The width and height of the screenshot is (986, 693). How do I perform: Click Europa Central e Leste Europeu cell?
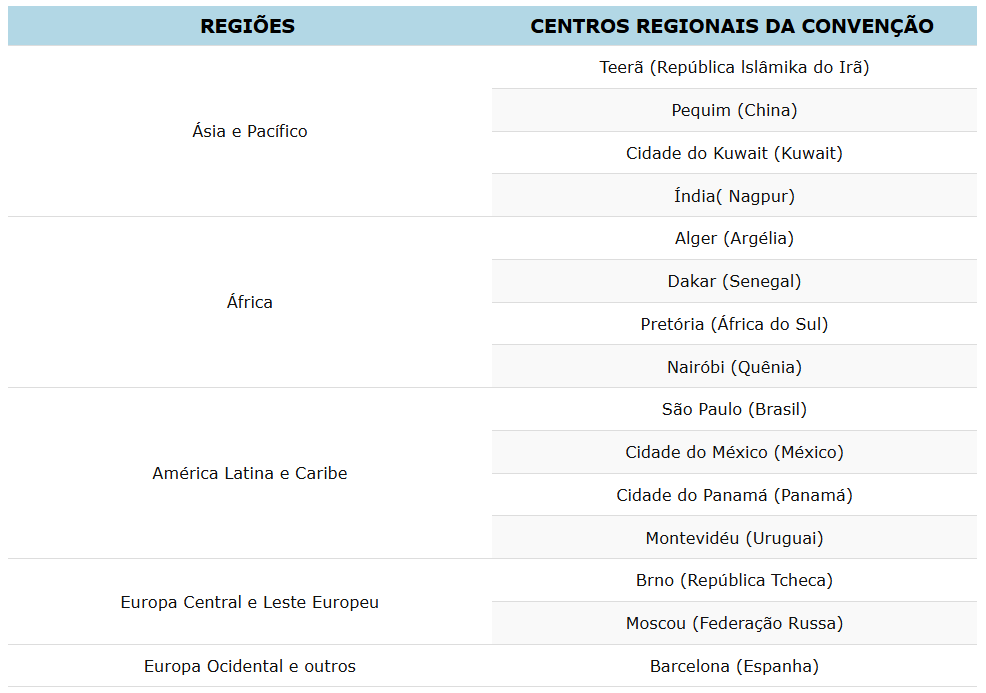point(250,602)
